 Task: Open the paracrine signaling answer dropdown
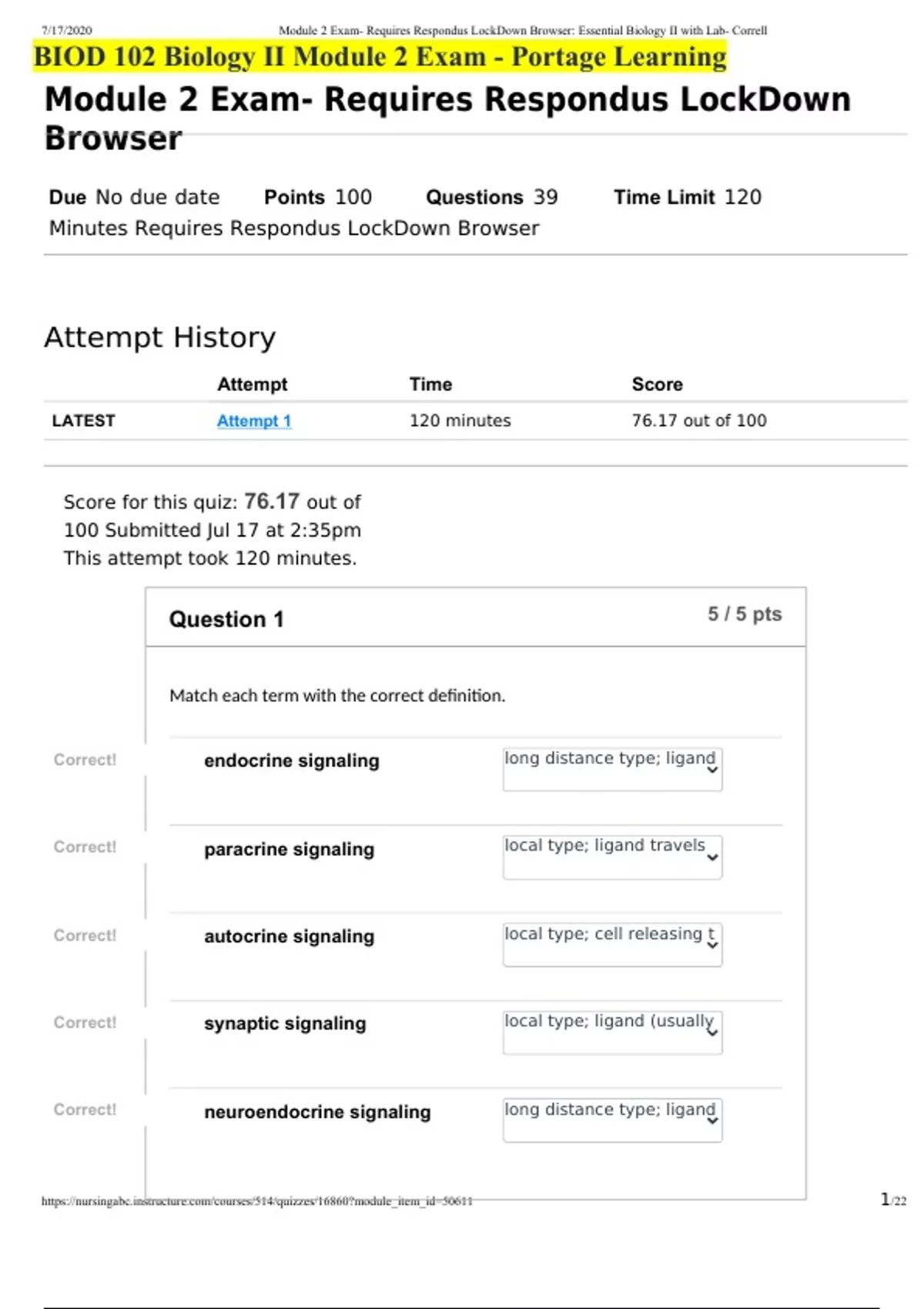pyautogui.click(x=612, y=856)
